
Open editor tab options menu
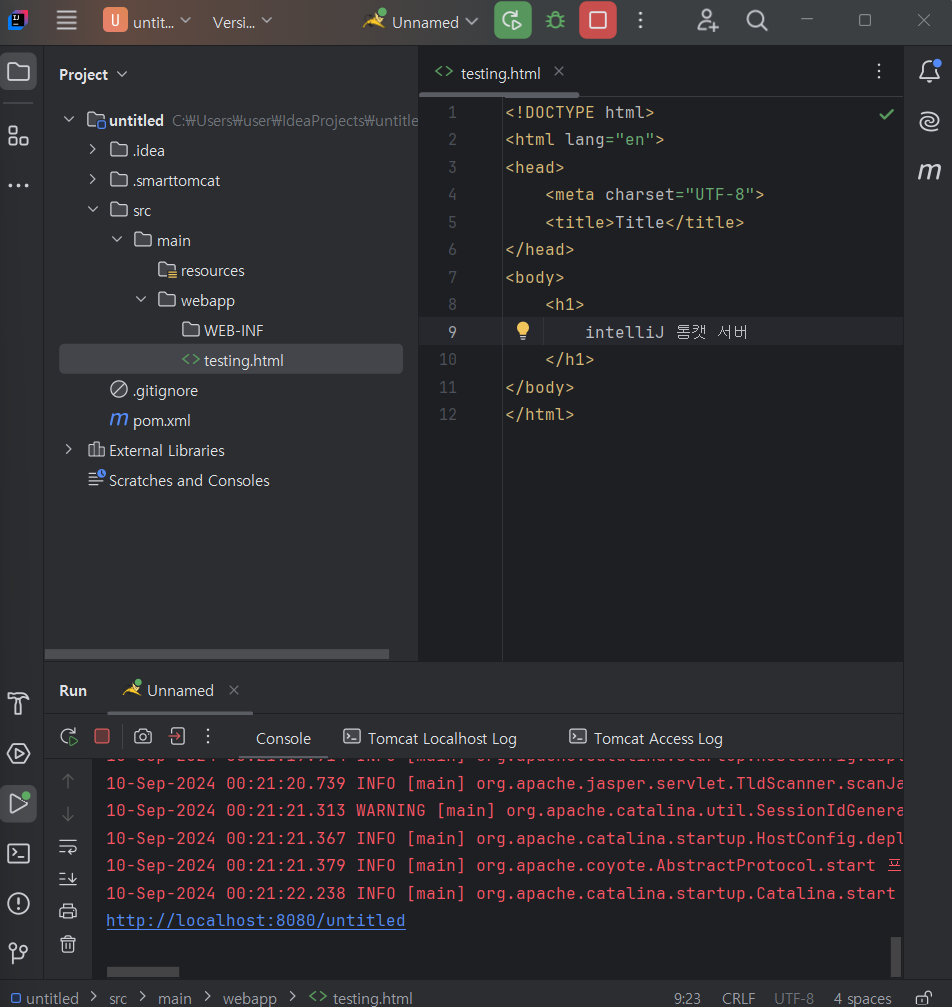tap(879, 71)
